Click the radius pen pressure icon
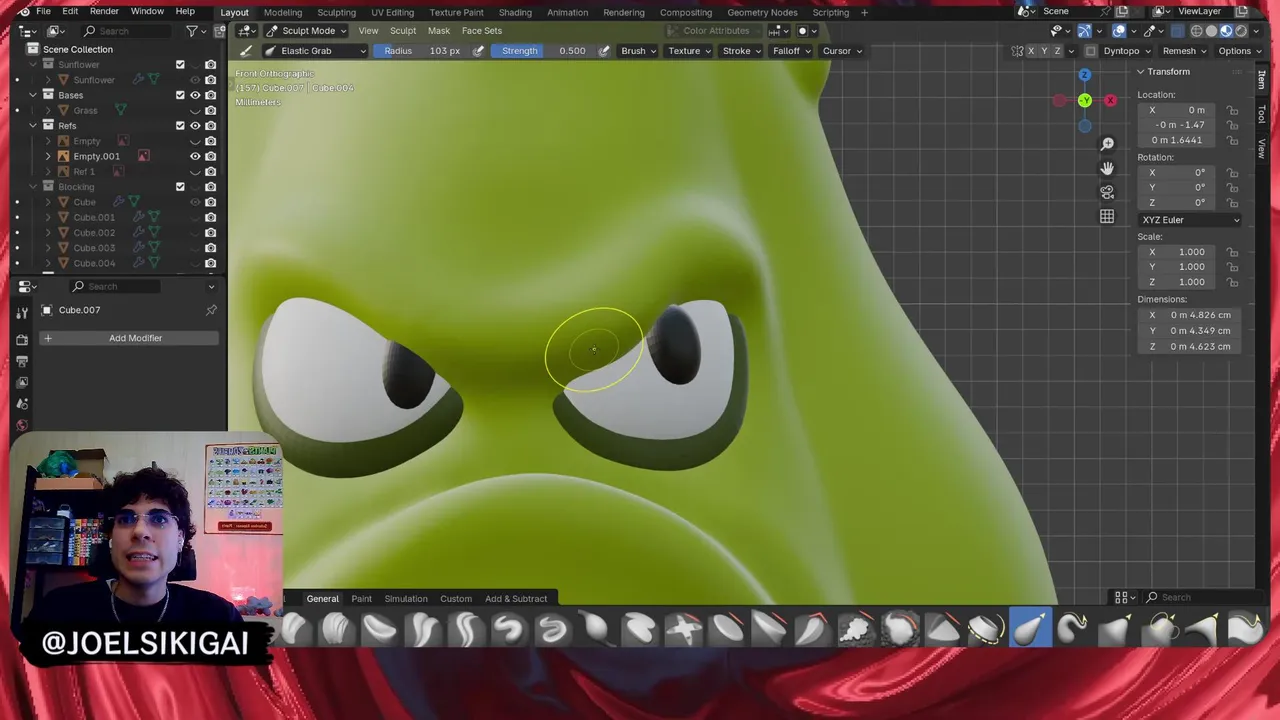The height and width of the screenshot is (720, 1280). point(478,51)
